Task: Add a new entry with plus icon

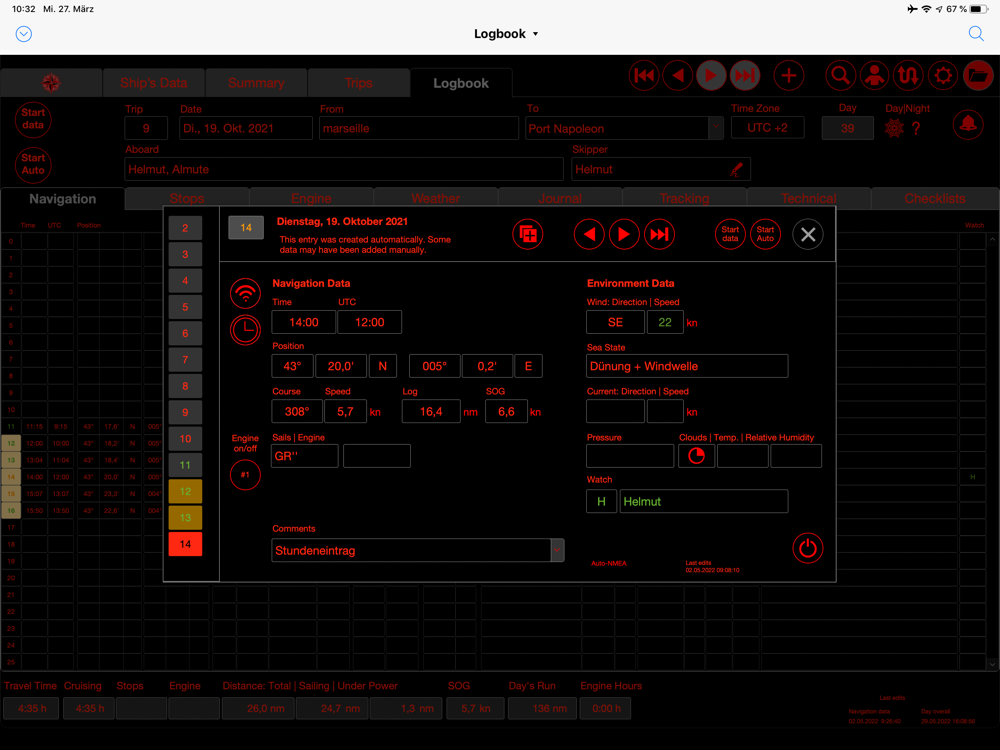Action: coord(789,76)
